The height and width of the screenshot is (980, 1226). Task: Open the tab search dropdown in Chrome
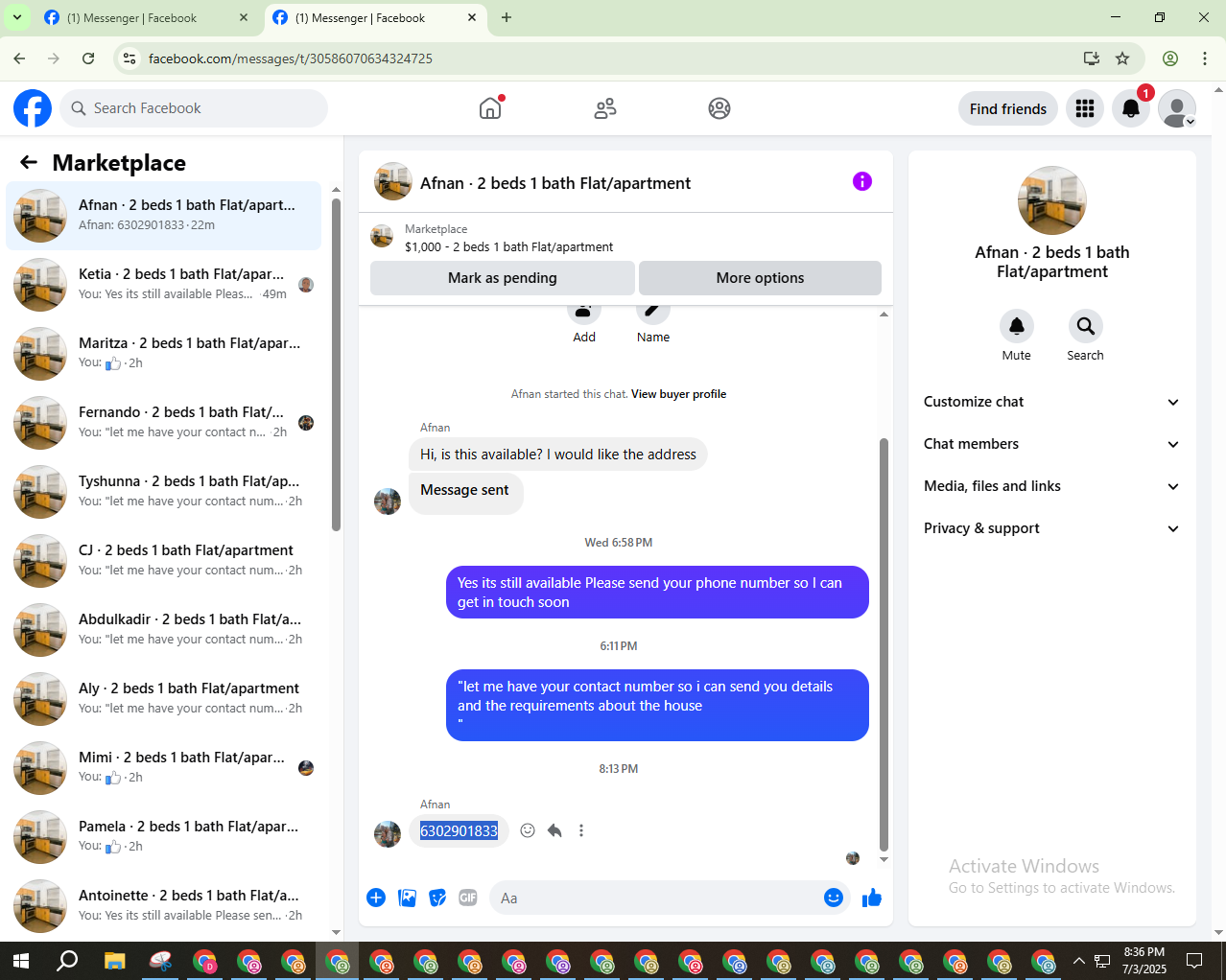point(16,17)
